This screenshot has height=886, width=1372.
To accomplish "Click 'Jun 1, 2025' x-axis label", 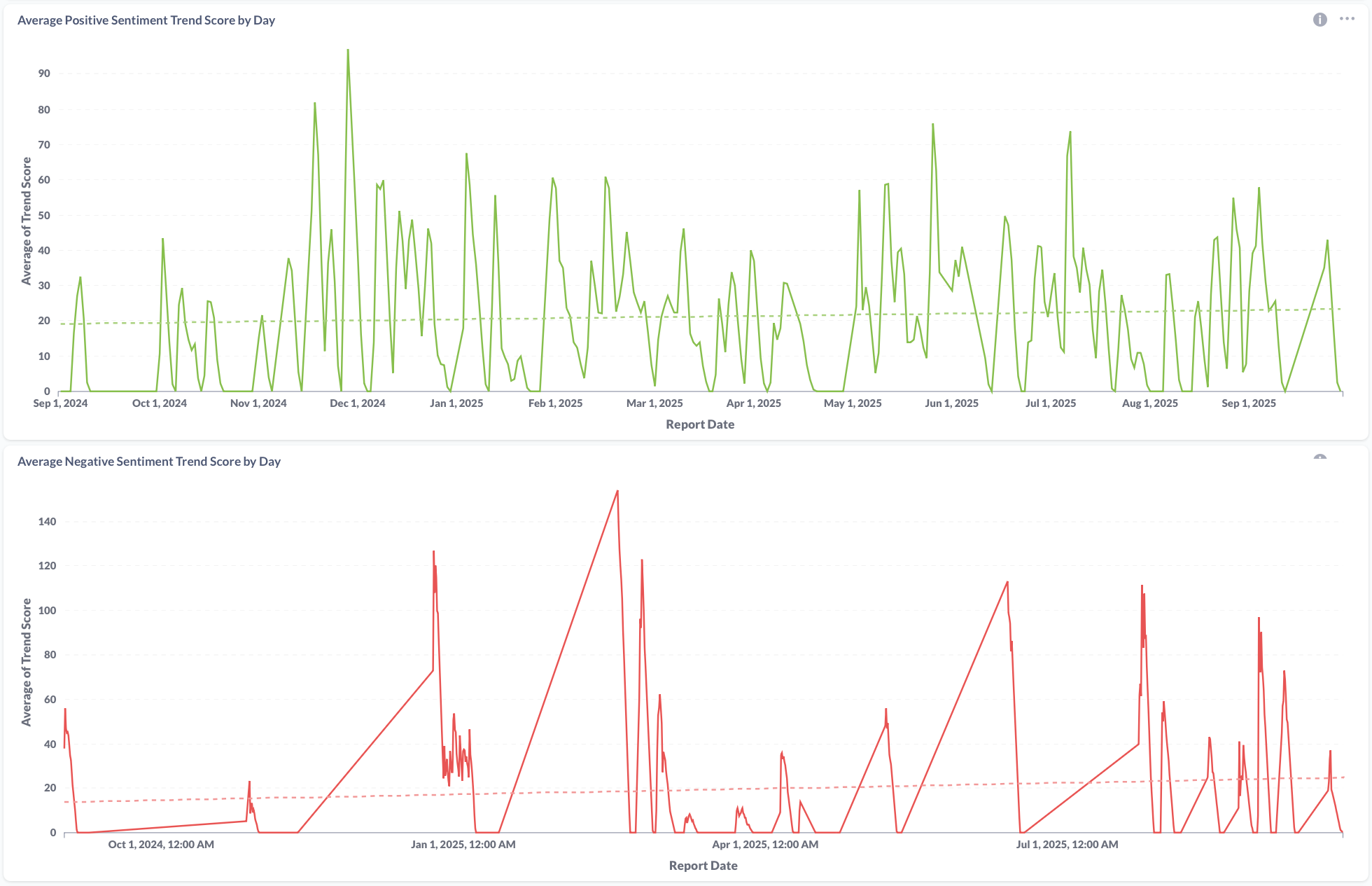I will pos(951,403).
